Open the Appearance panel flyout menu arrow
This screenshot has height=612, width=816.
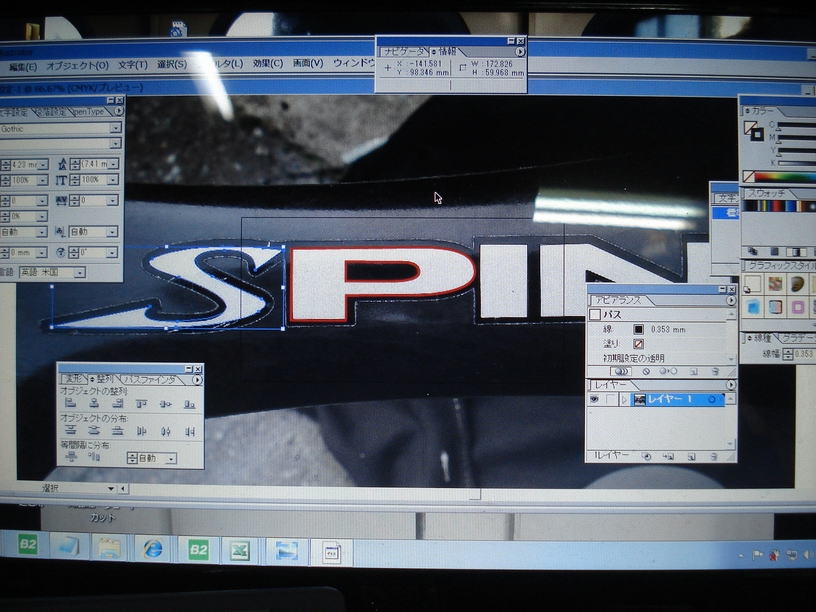pos(731,300)
